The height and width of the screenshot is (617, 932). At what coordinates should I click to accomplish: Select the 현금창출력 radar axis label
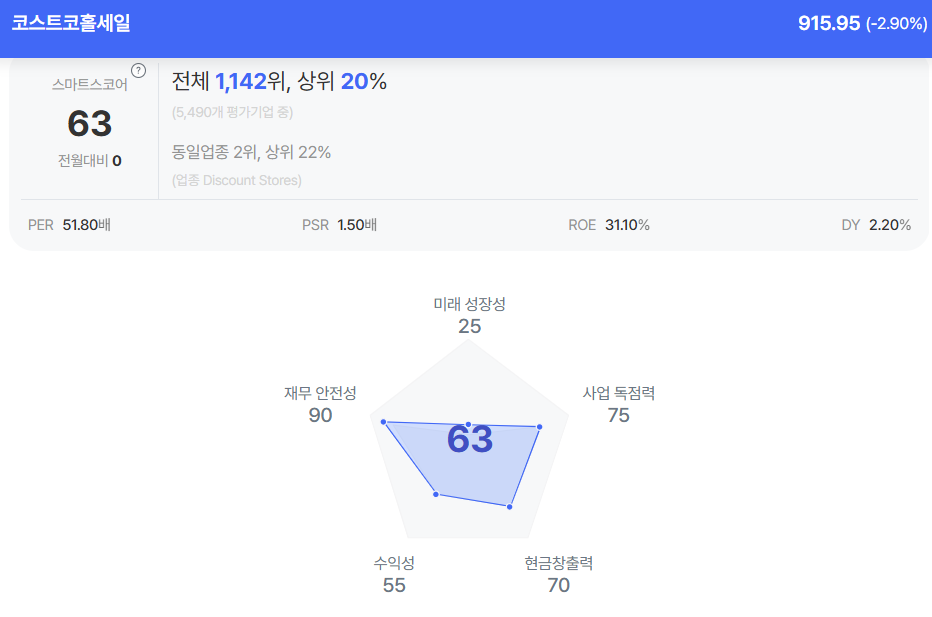(558, 563)
